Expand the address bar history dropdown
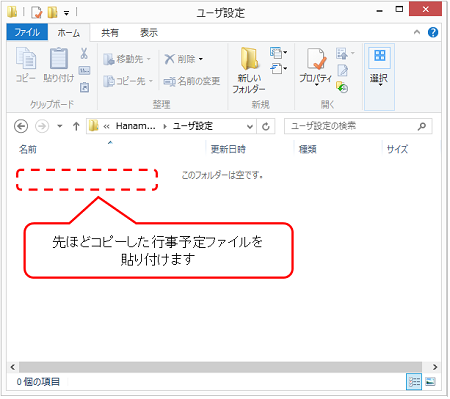This screenshot has width=450, height=399. (249, 126)
